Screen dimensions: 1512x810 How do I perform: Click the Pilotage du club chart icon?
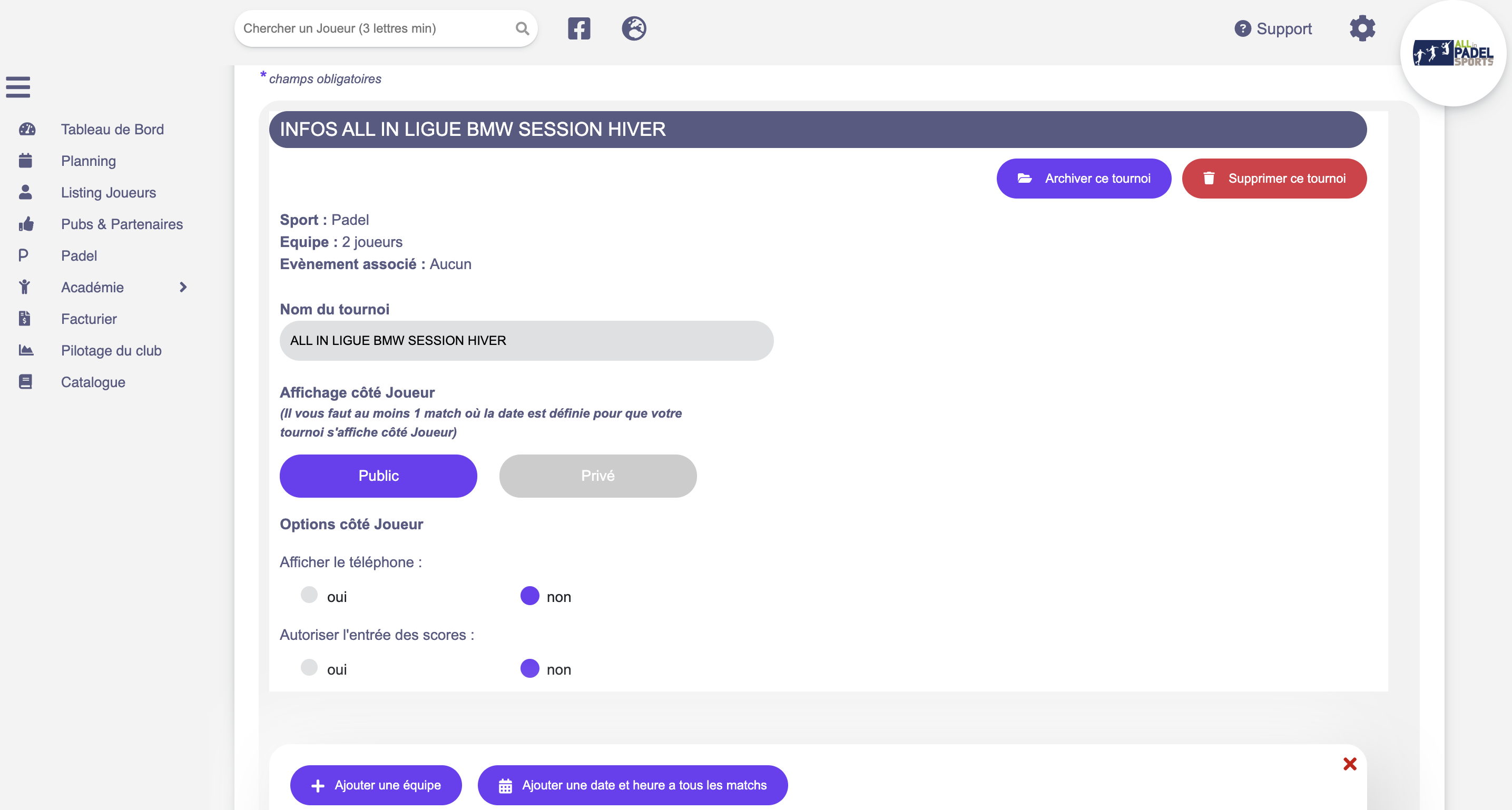point(26,350)
